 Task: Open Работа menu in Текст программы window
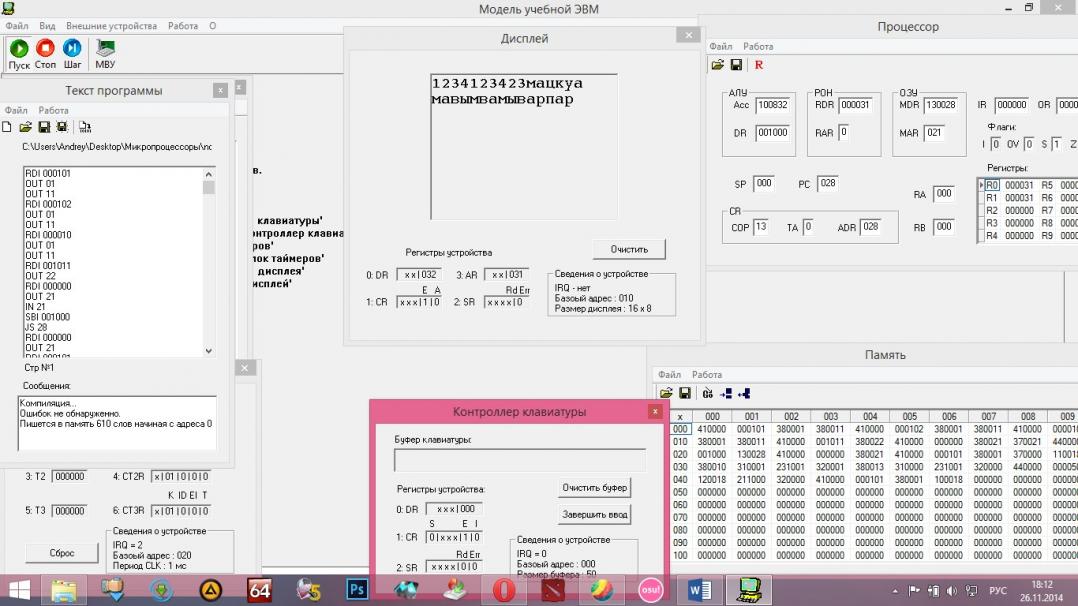[x=53, y=110]
